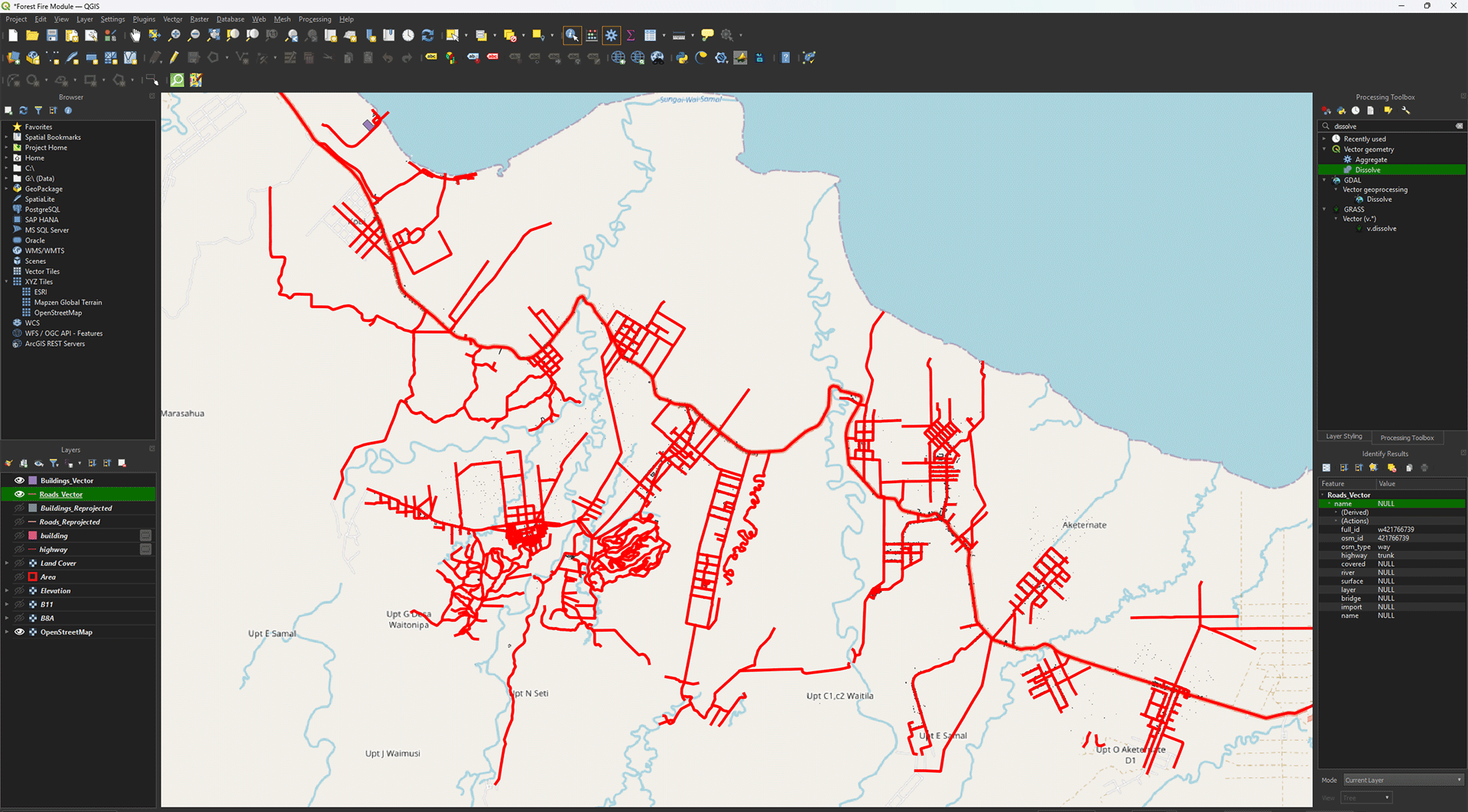Hide the OpenStreetMap layer
Screen dimensions: 1468x812
19,632
